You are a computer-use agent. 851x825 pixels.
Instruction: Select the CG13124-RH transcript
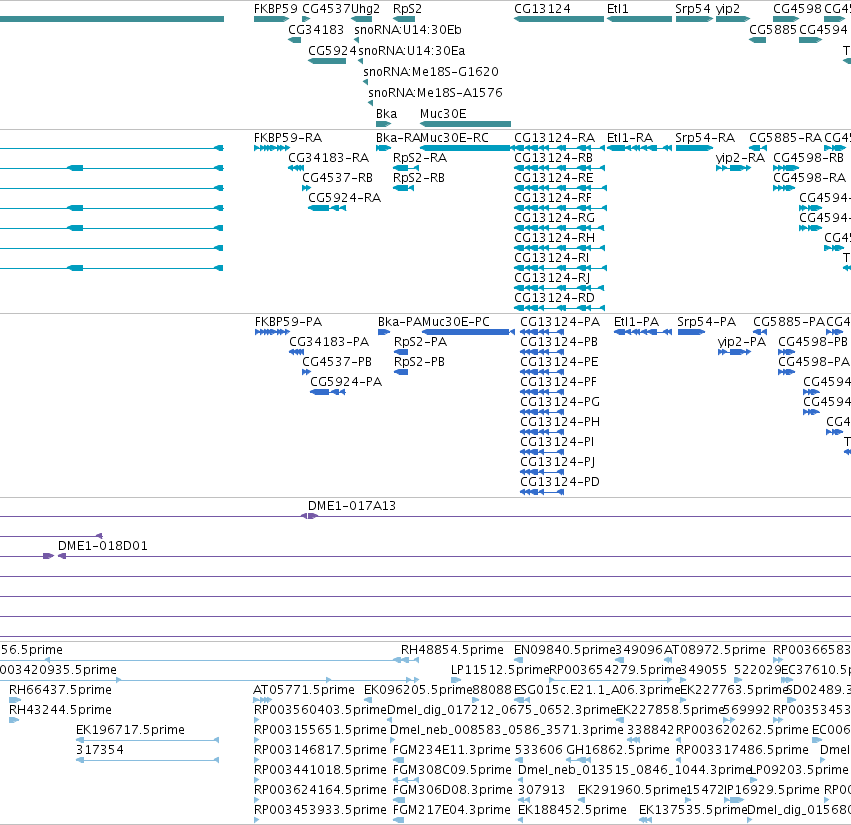(x=555, y=238)
